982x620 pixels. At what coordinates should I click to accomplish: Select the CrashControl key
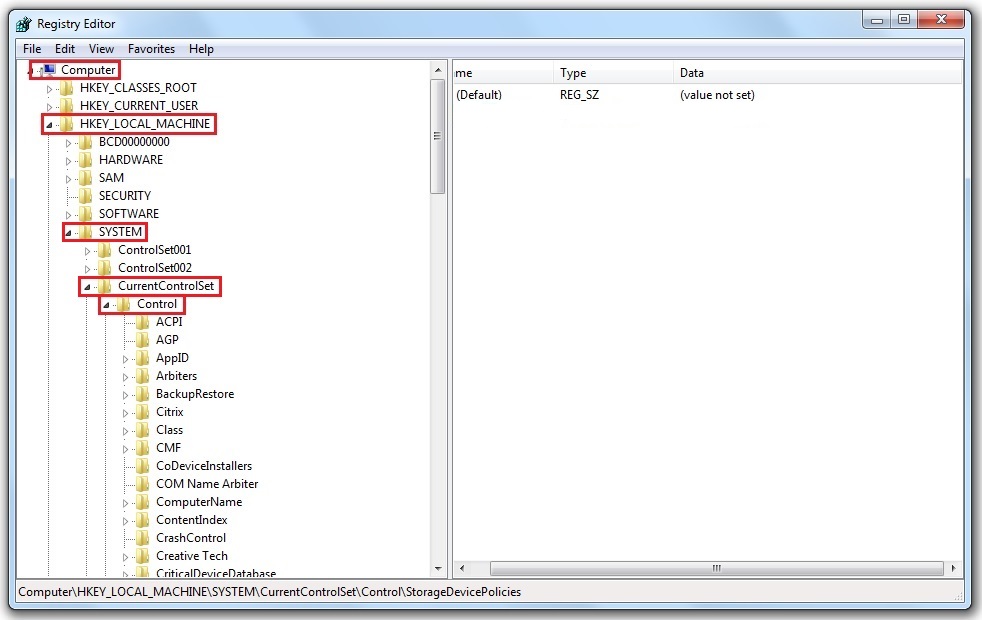coord(191,538)
